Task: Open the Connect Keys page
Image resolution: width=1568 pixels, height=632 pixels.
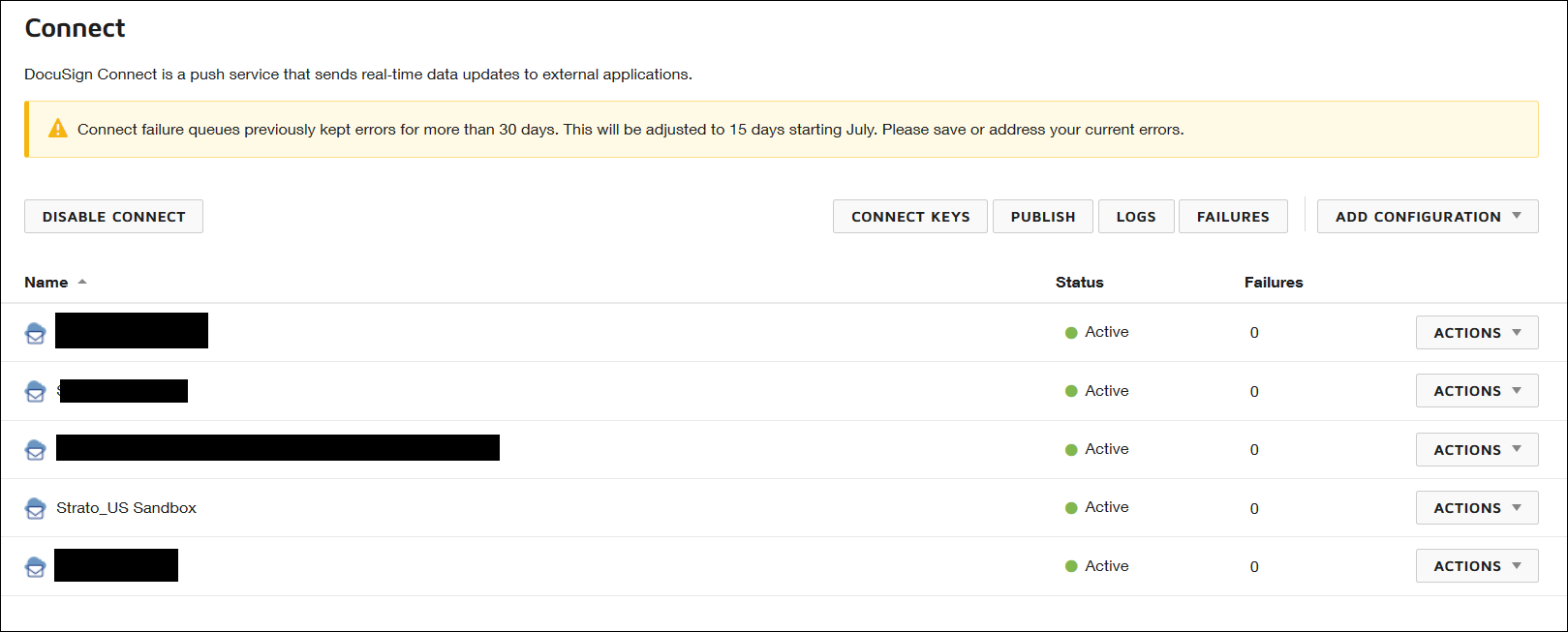Action: pyautogui.click(x=909, y=217)
